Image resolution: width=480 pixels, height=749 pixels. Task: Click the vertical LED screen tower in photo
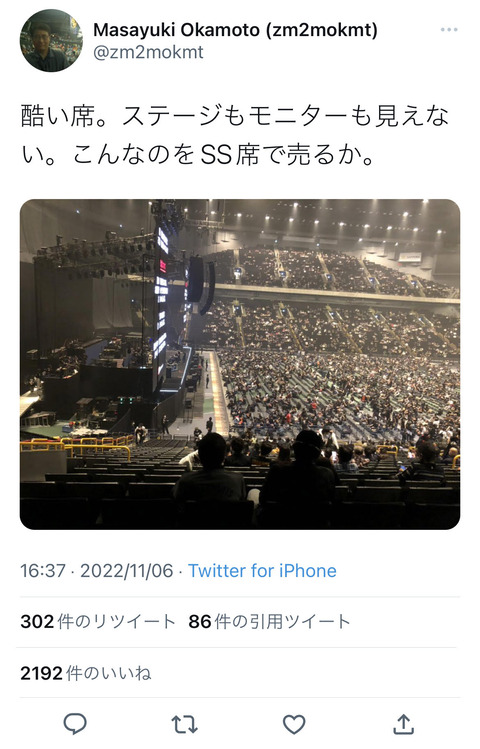(161, 306)
